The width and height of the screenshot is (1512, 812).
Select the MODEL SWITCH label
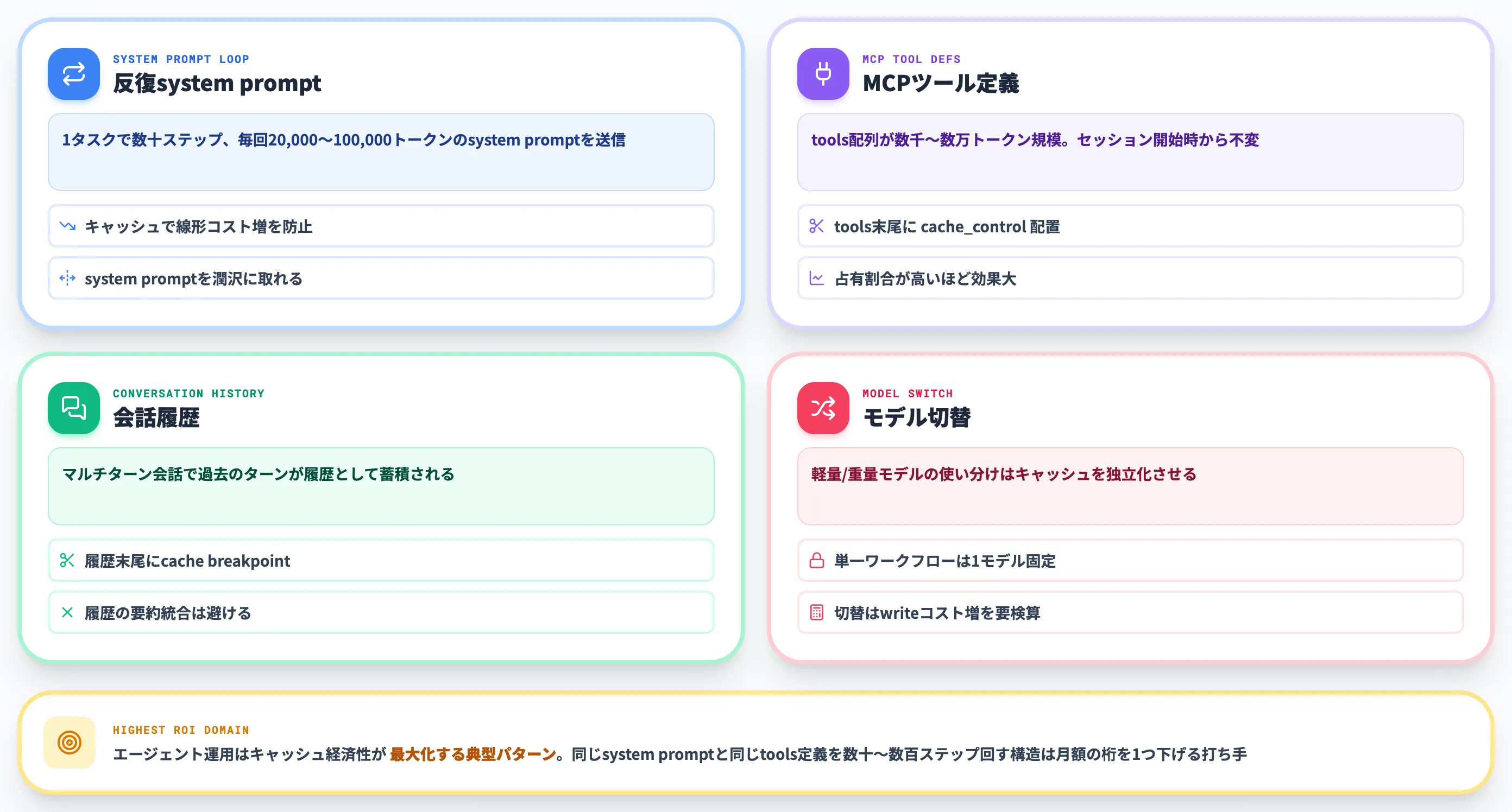tap(908, 394)
